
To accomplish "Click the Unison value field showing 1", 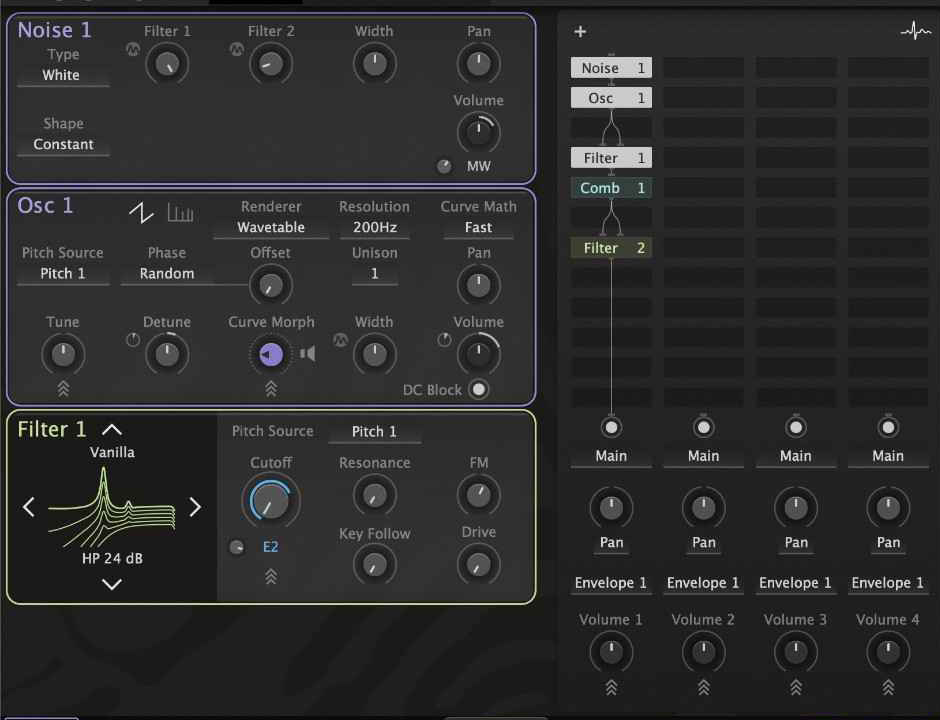I will (x=375, y=274).
